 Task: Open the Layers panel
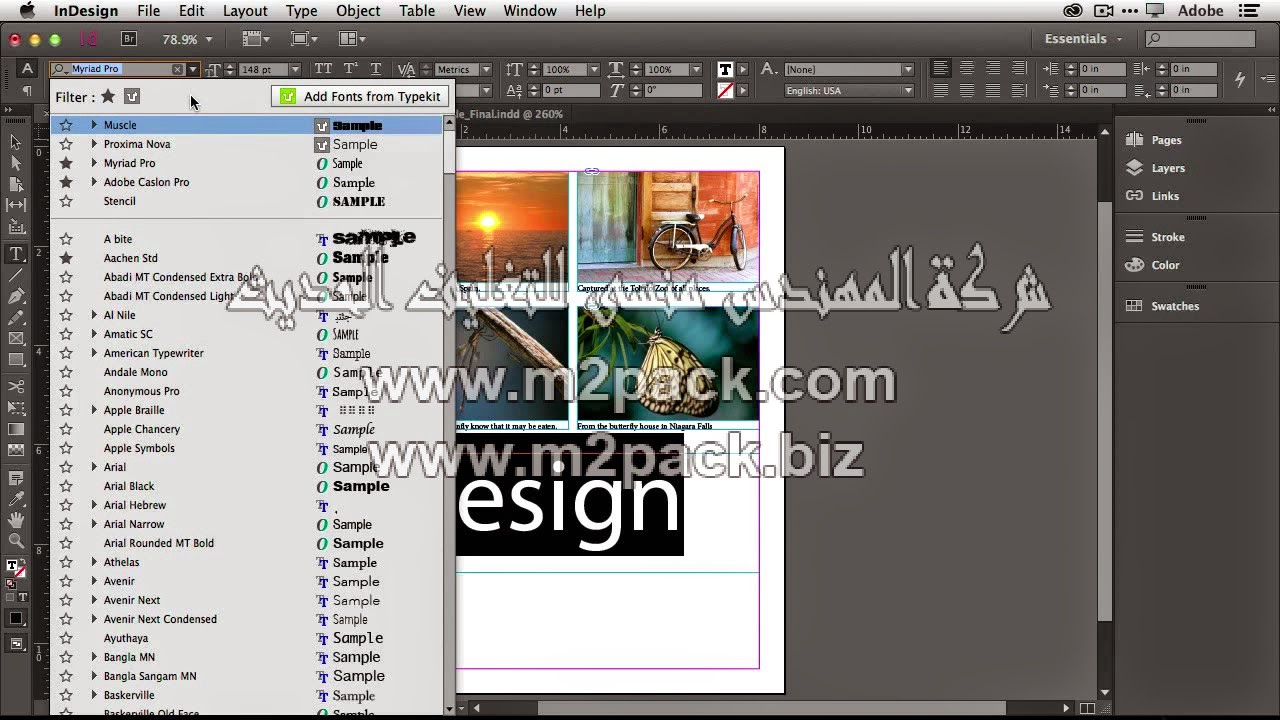coord(1168,168)
